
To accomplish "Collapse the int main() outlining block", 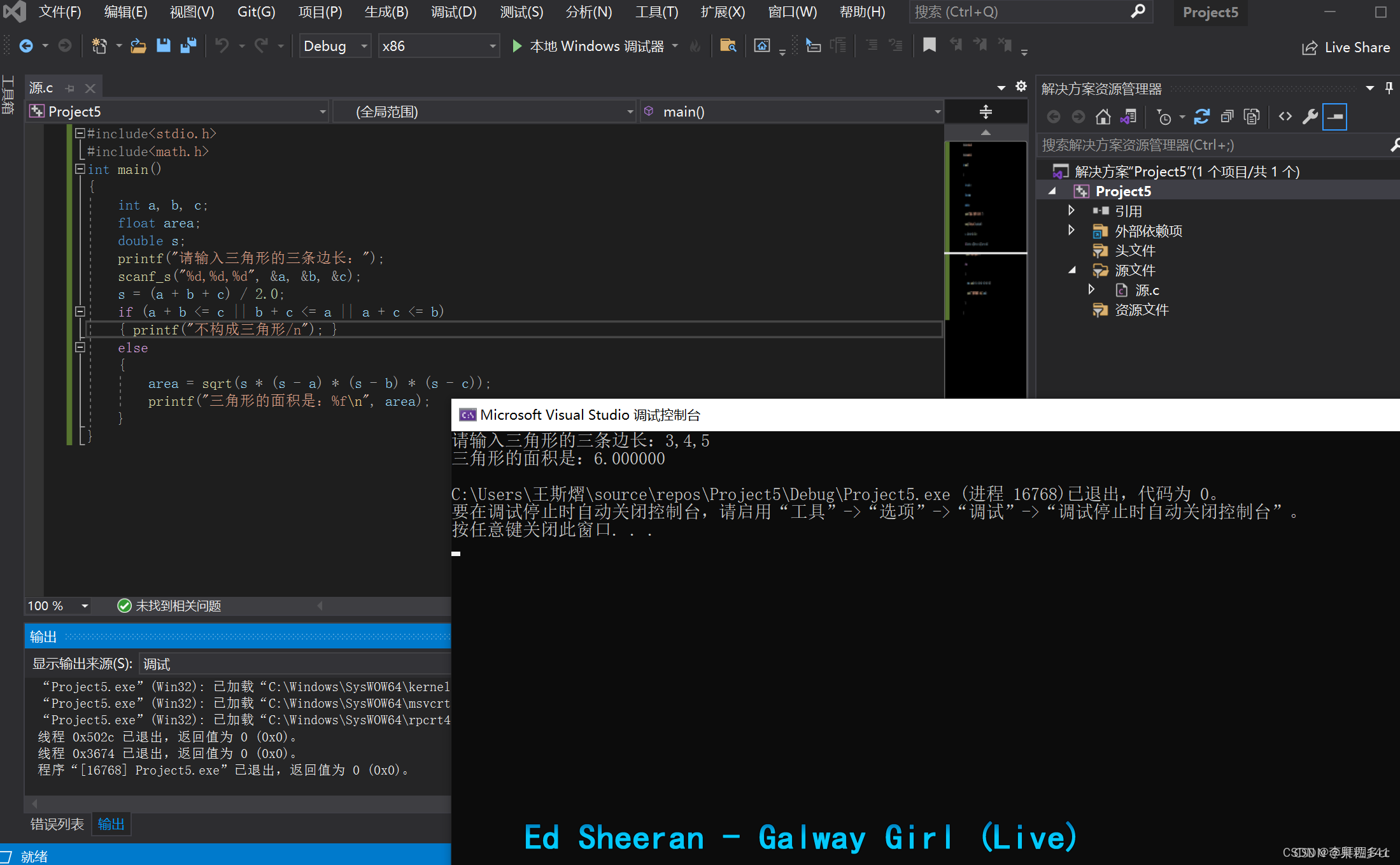I will (x=80, y=169).
